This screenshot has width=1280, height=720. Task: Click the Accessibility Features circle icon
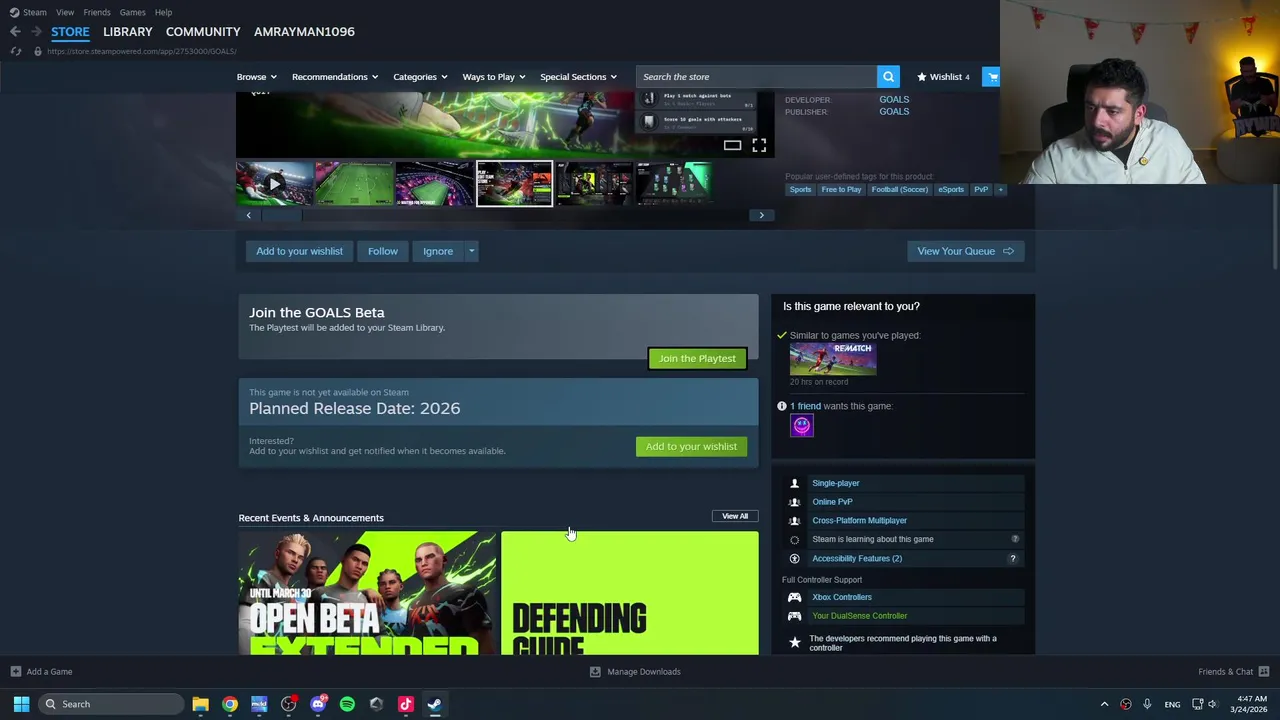point(794,559)
